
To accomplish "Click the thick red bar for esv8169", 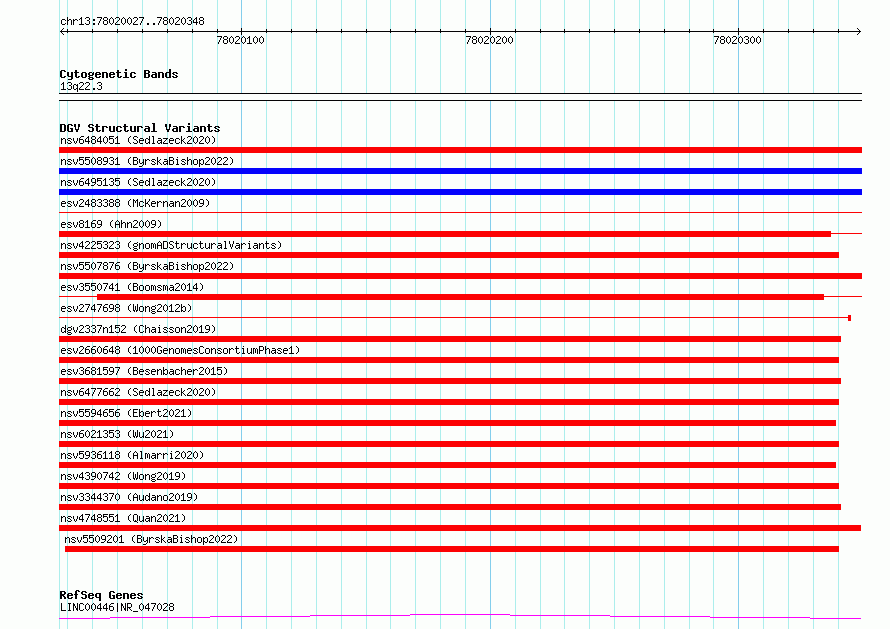I will click(x=445, y=234).
